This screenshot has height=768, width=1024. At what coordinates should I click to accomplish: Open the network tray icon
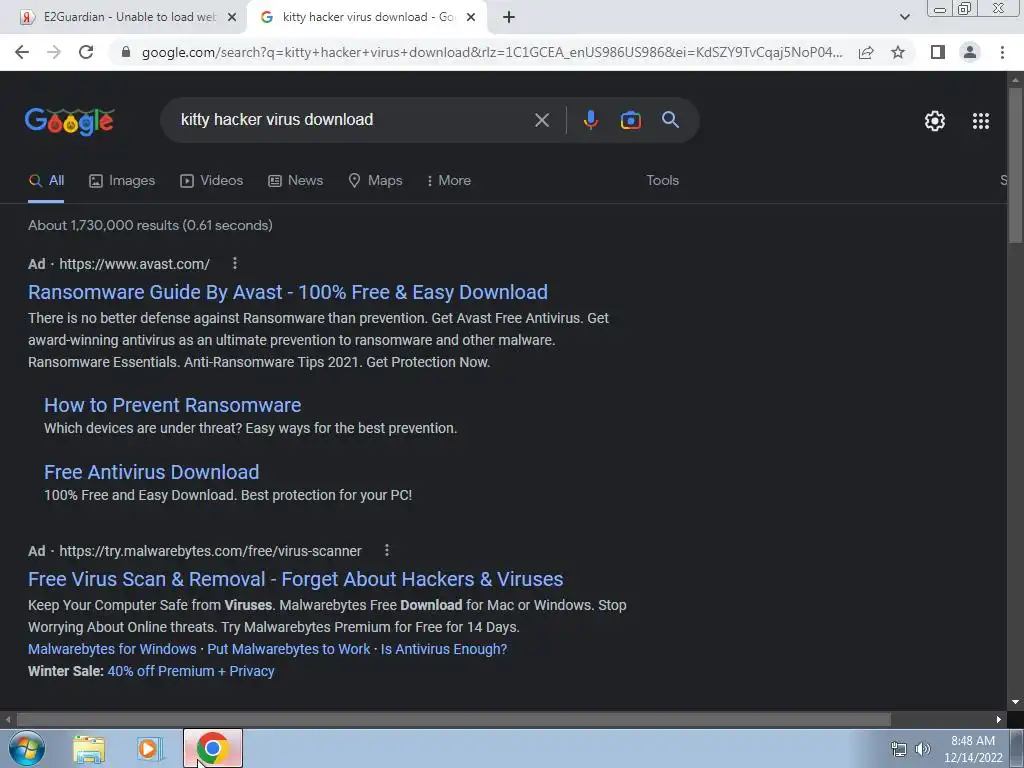tap(899, 749)
